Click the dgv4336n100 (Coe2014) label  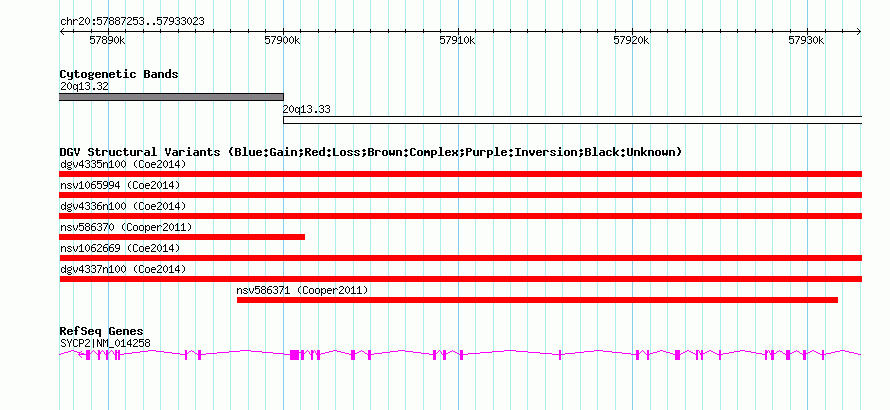(x=123, y=207)
